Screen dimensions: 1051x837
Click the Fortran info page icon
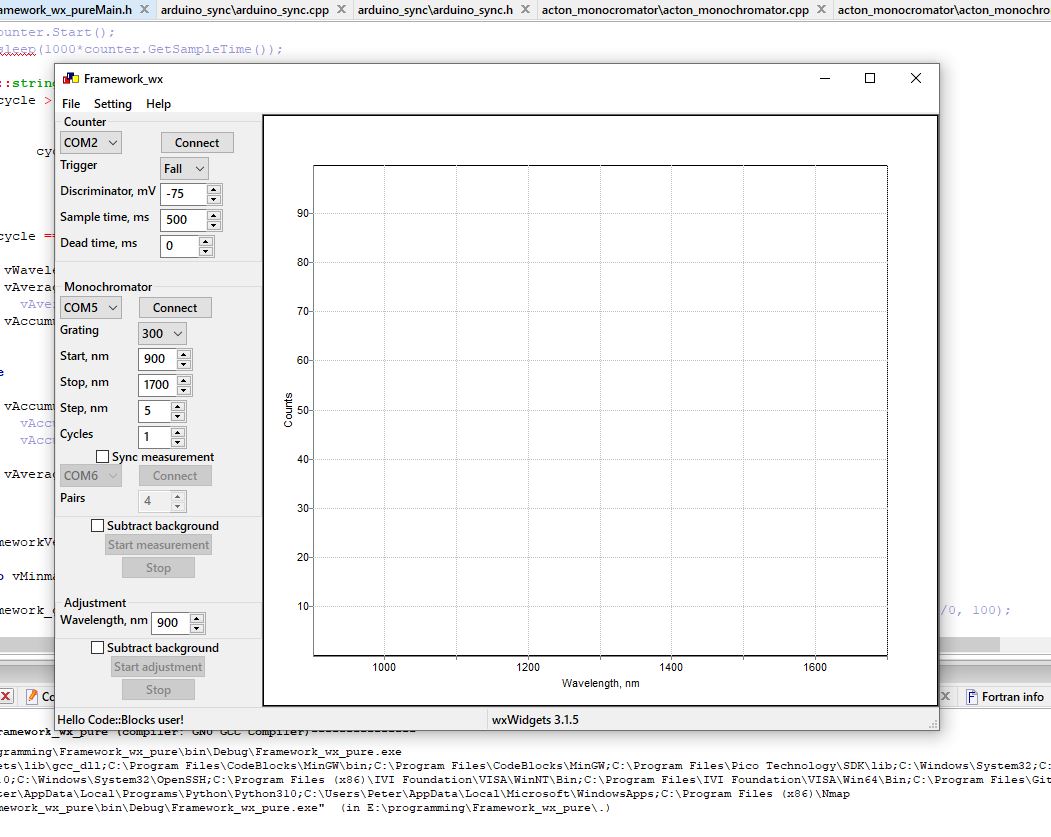point(972,696)
